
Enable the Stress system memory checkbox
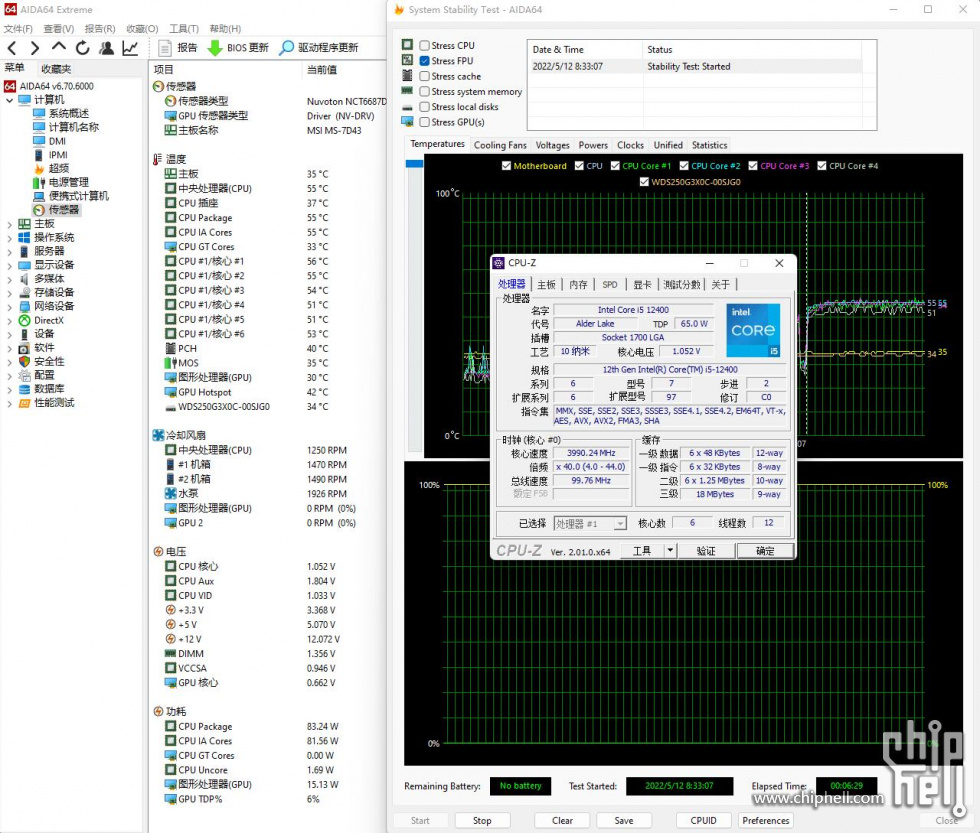point(424,91)
